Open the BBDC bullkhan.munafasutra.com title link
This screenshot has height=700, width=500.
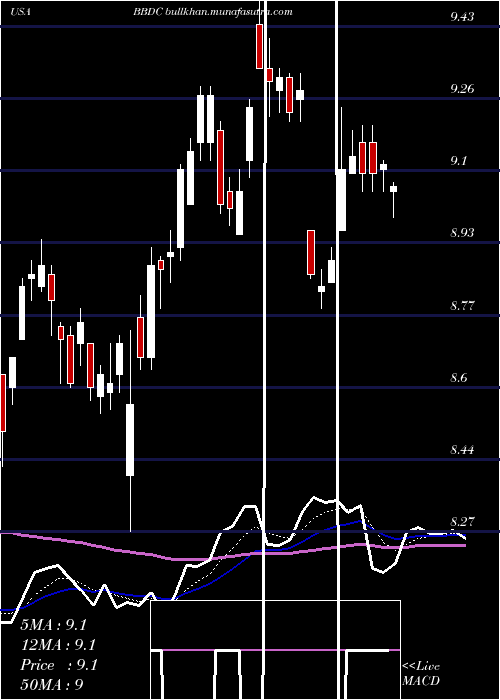213,12
